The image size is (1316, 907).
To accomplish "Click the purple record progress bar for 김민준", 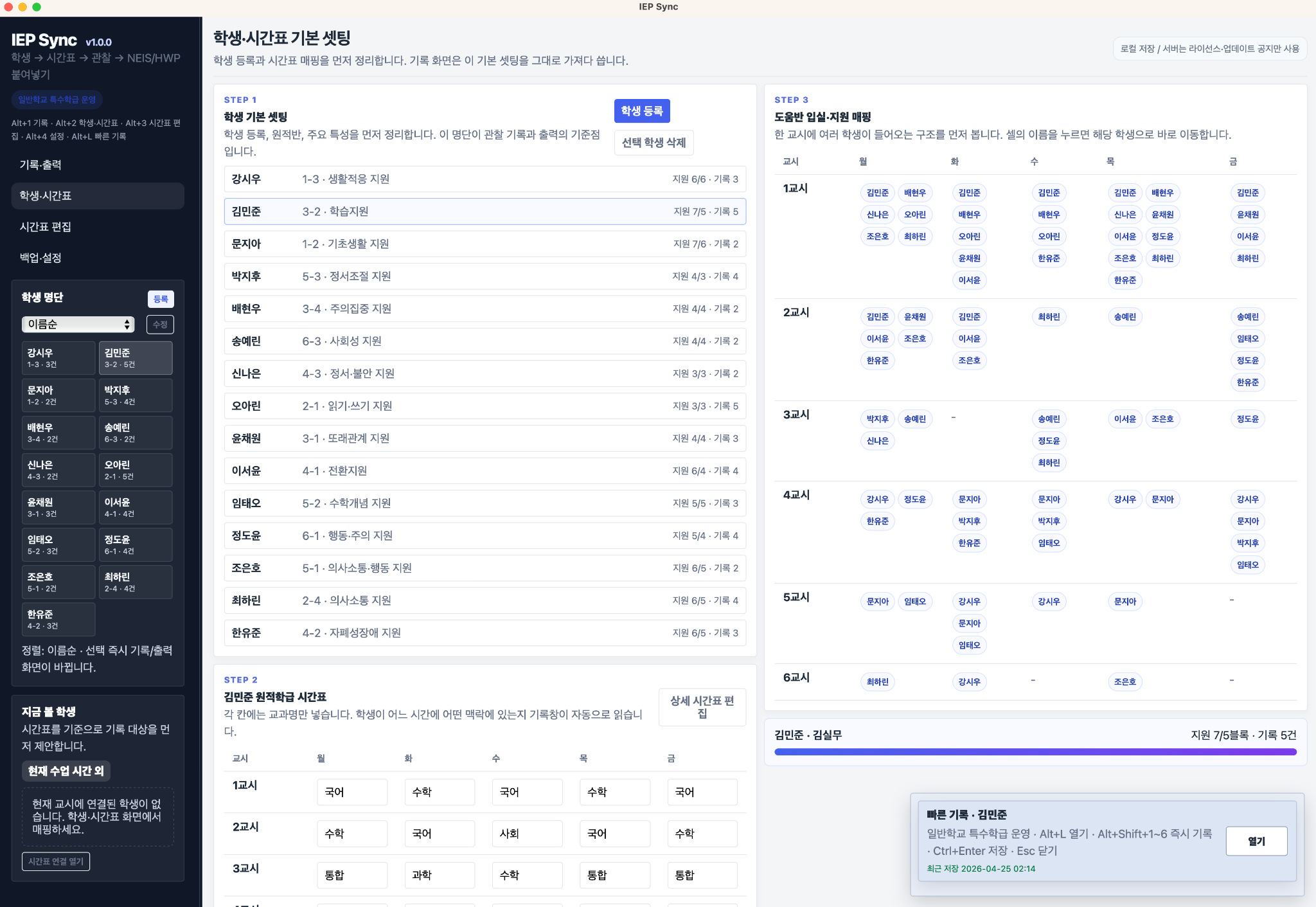I will click(x=1035, y=751).
